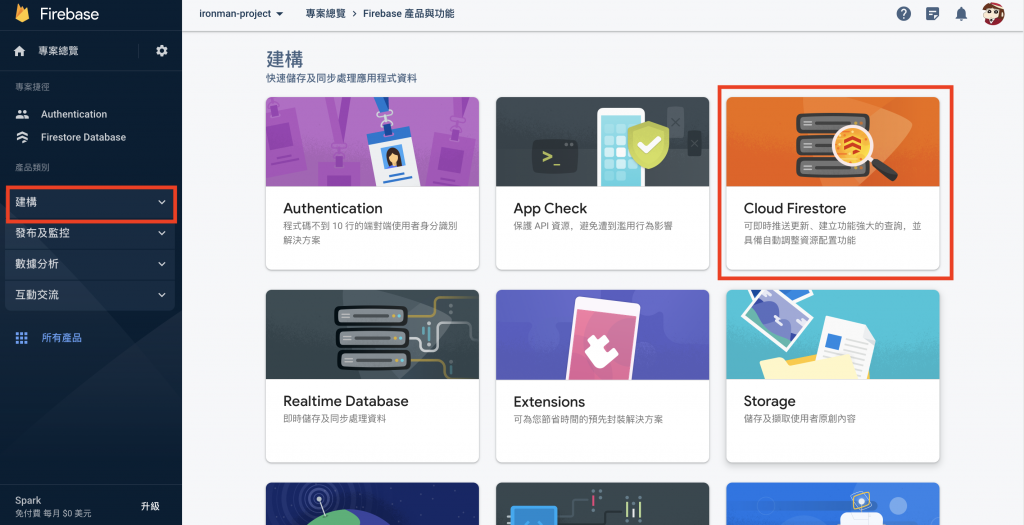Click the Spark plan label
Screen dimensions: 1024x525
point(28,500)
